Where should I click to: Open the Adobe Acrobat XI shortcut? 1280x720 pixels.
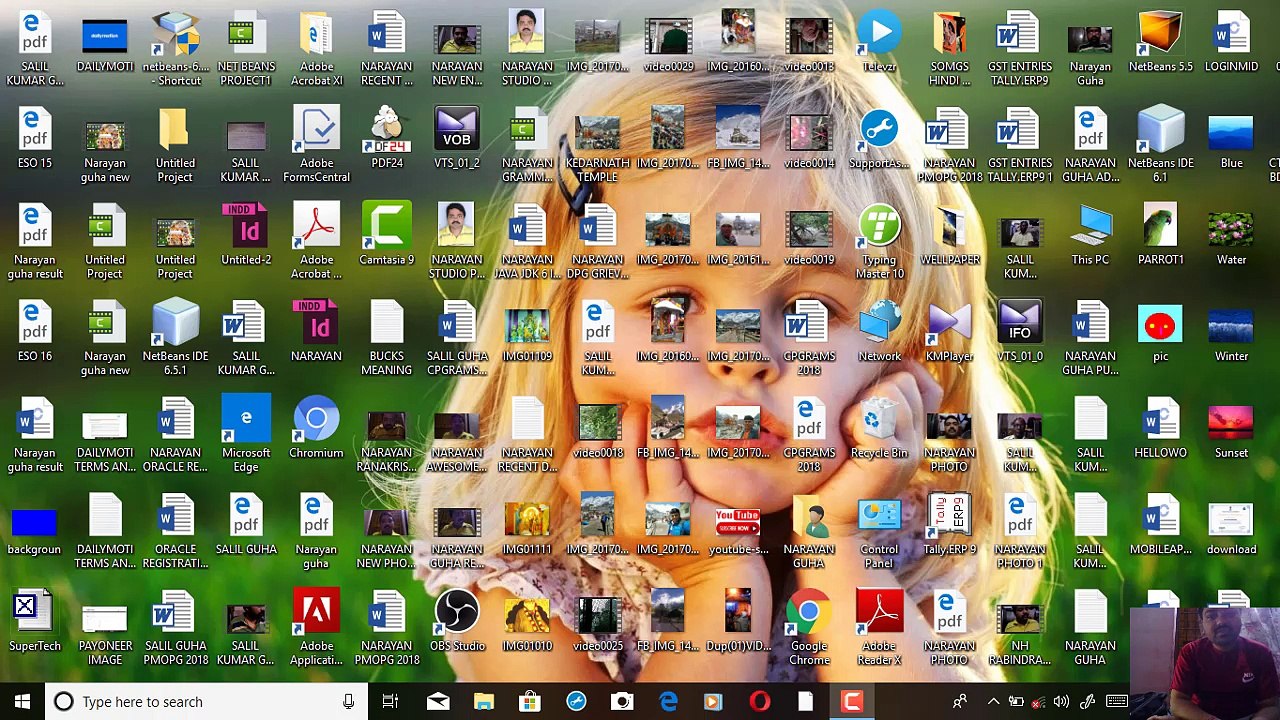coord(316,47)
